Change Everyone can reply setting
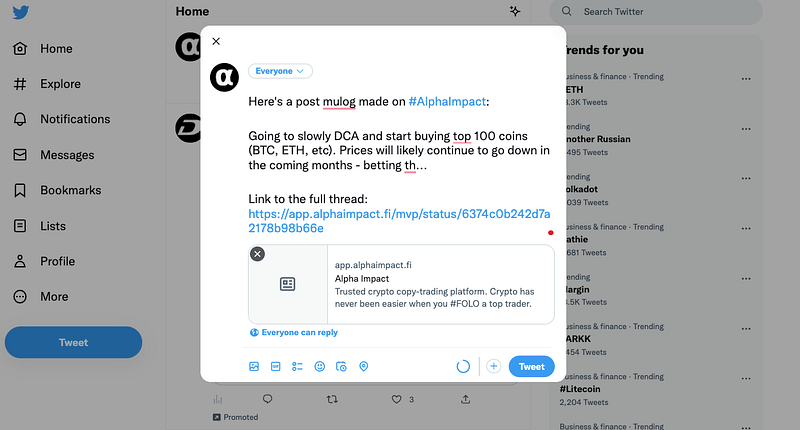 click(293, 332)
